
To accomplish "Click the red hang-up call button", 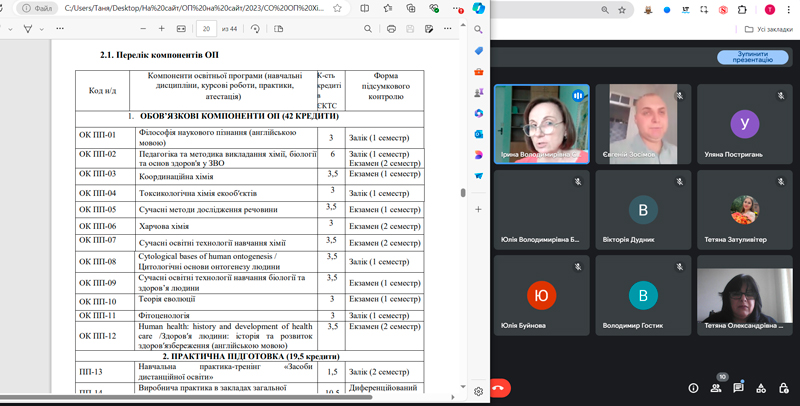I will pos(498,388).
